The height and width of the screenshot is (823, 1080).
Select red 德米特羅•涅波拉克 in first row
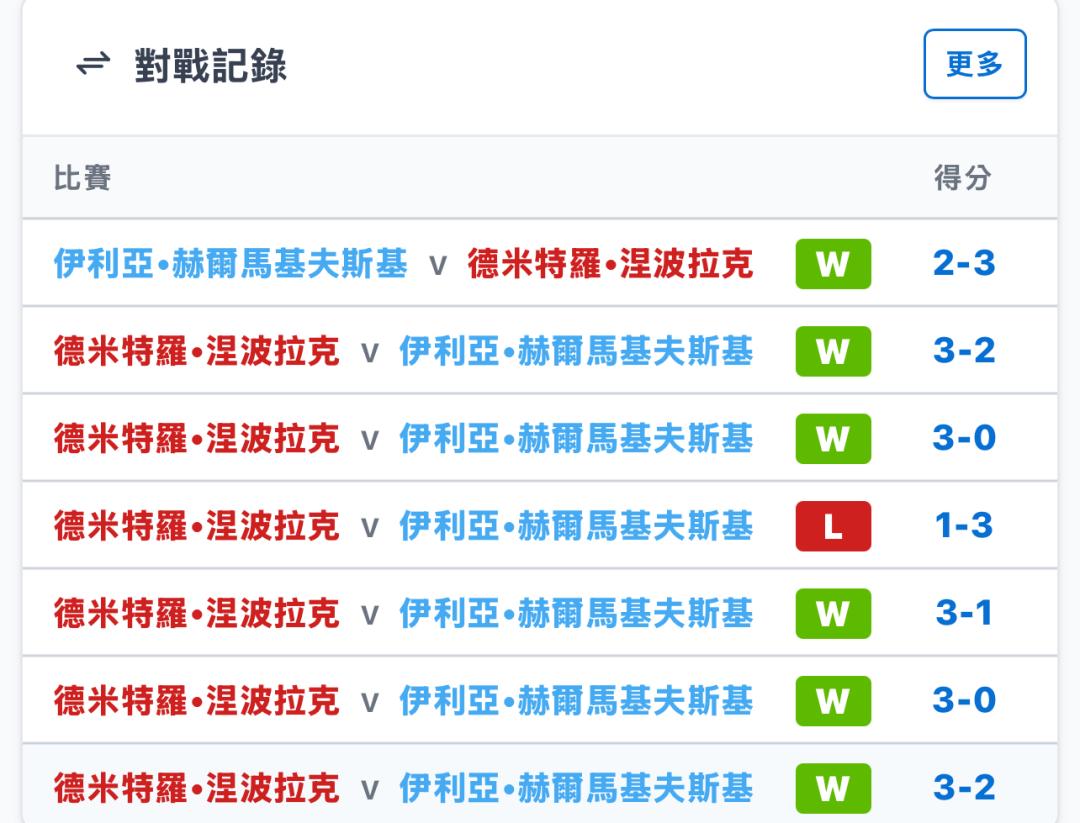(x=610, y=264)
